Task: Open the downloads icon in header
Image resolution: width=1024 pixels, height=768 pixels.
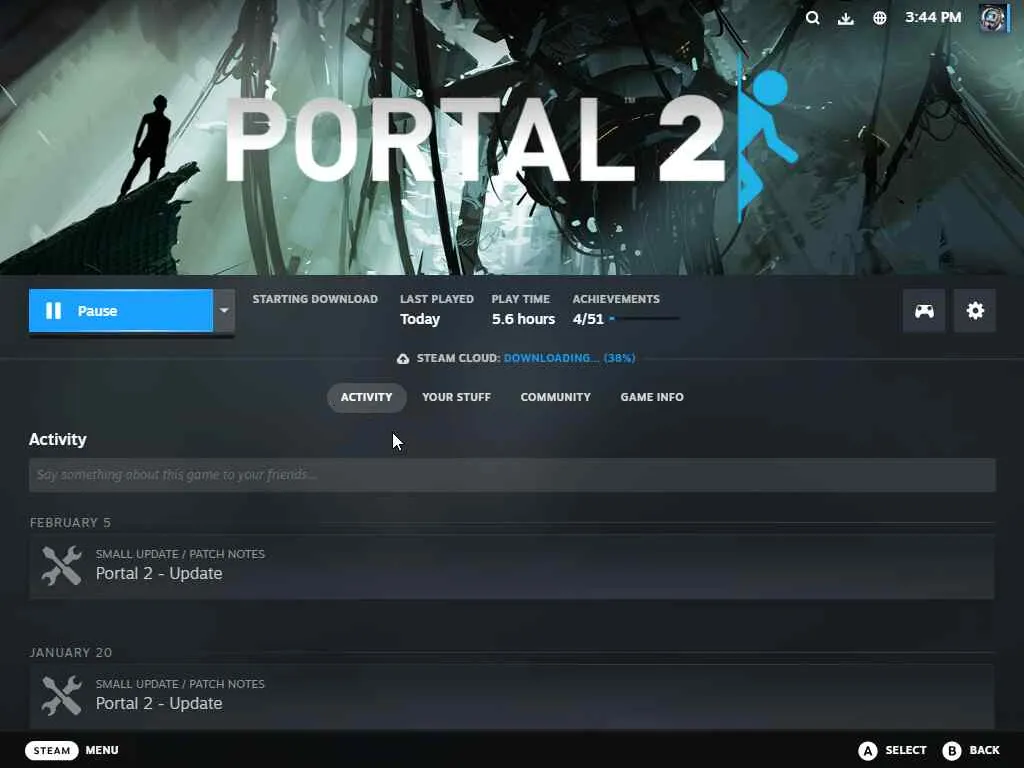Action: 846,18
